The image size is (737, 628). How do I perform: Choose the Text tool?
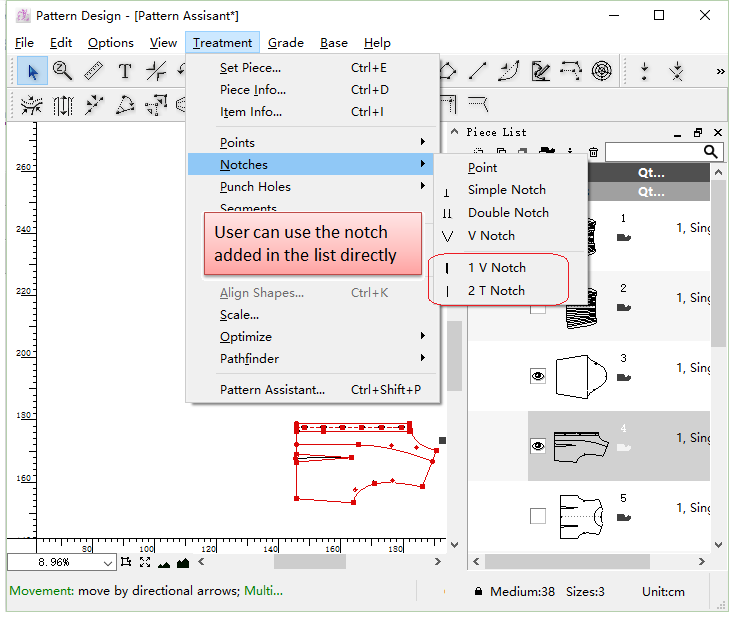tap(124, 71)
